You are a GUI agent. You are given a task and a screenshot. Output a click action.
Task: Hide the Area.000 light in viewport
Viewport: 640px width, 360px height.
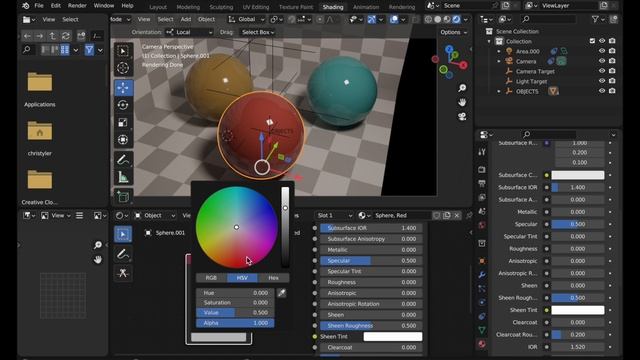click(602, 51)
